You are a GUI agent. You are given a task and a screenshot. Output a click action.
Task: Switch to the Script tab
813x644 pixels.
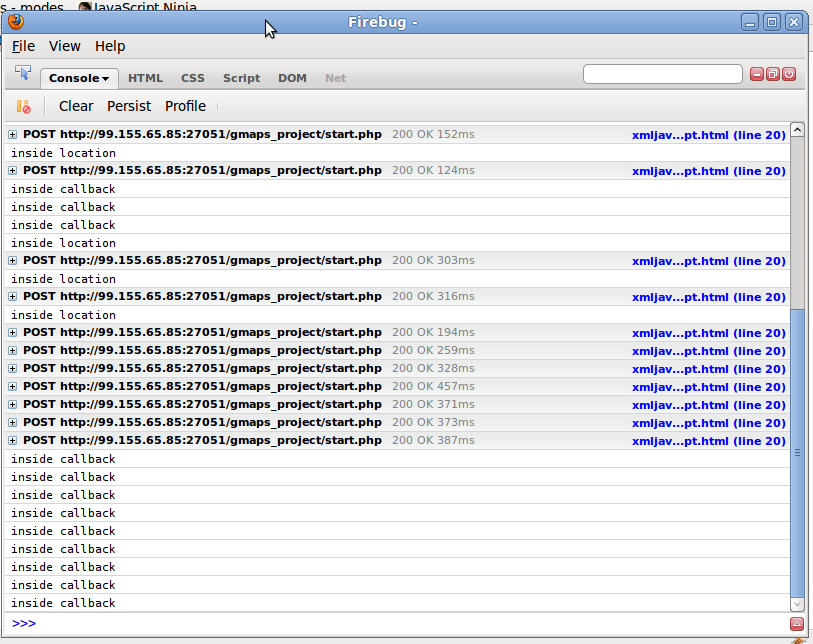(x=242, y=78)
